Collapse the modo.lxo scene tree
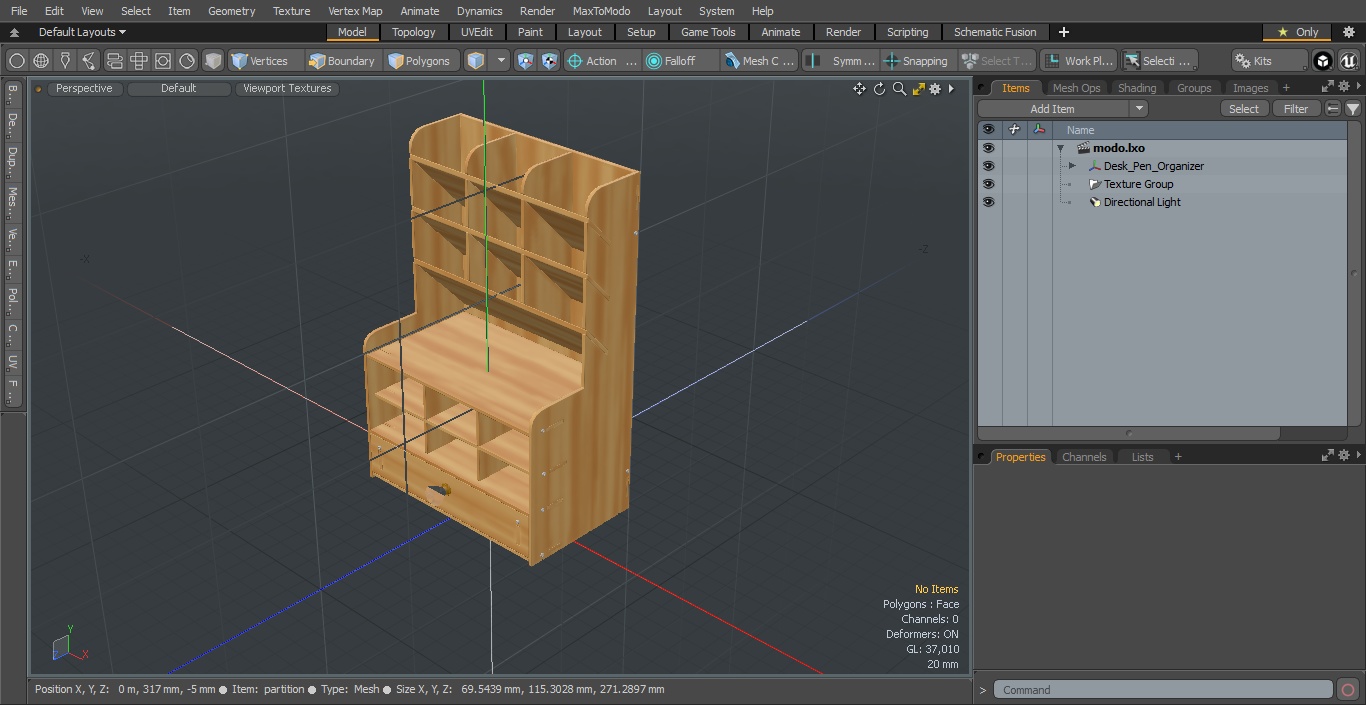This screenshot has height=705, width=1366. coord(1060,148)
